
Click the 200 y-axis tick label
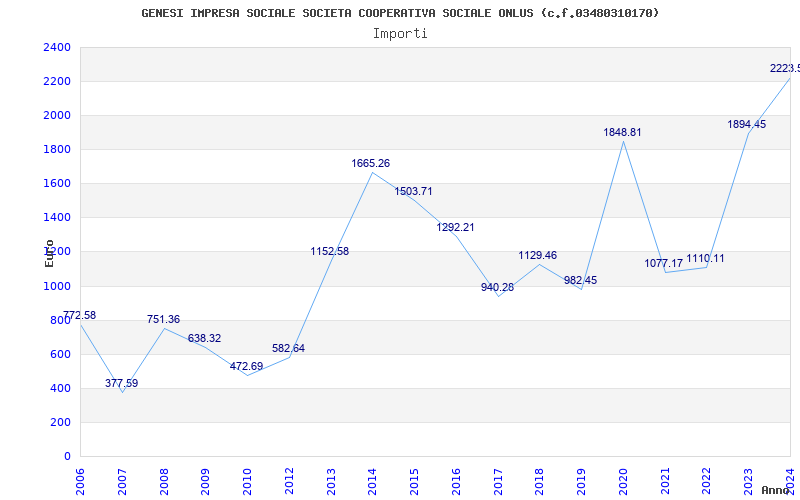pyautogui.click(x=61, y=422)
